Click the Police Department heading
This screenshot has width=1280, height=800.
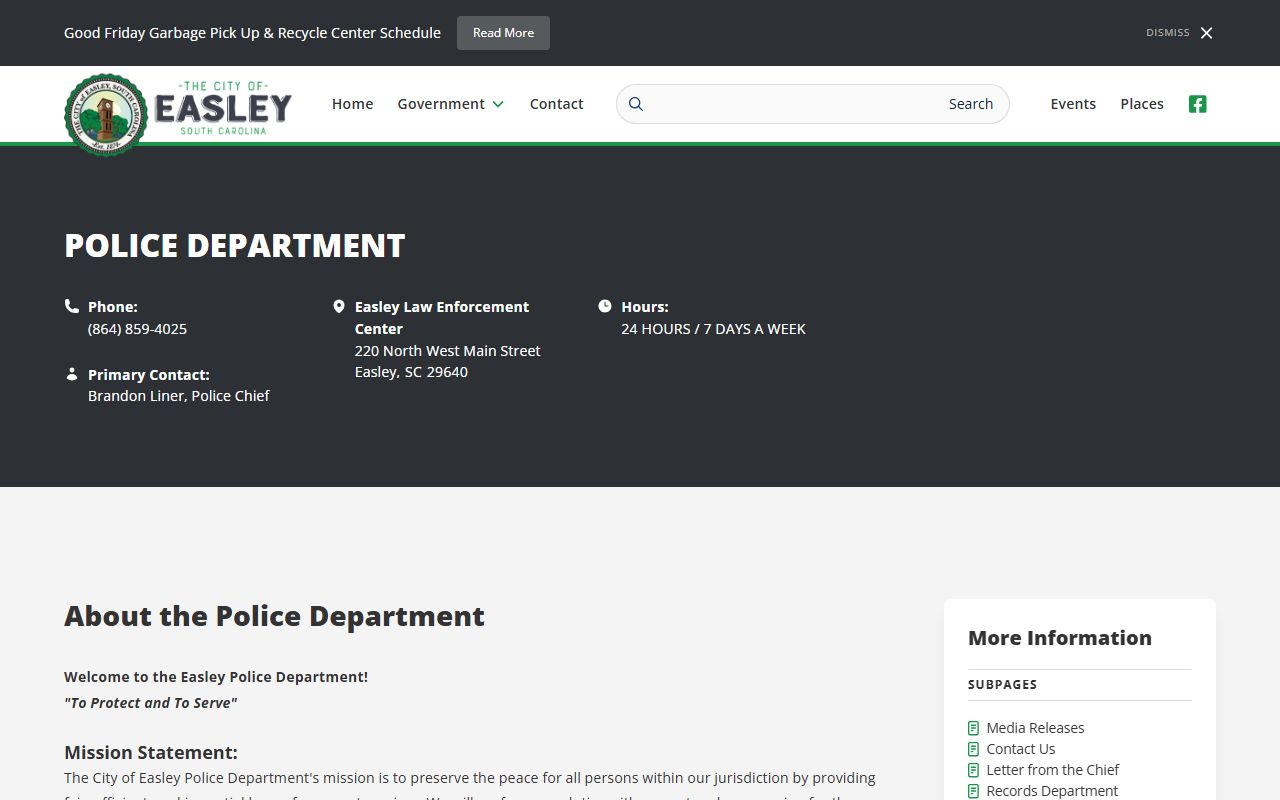tap(235, 246)
